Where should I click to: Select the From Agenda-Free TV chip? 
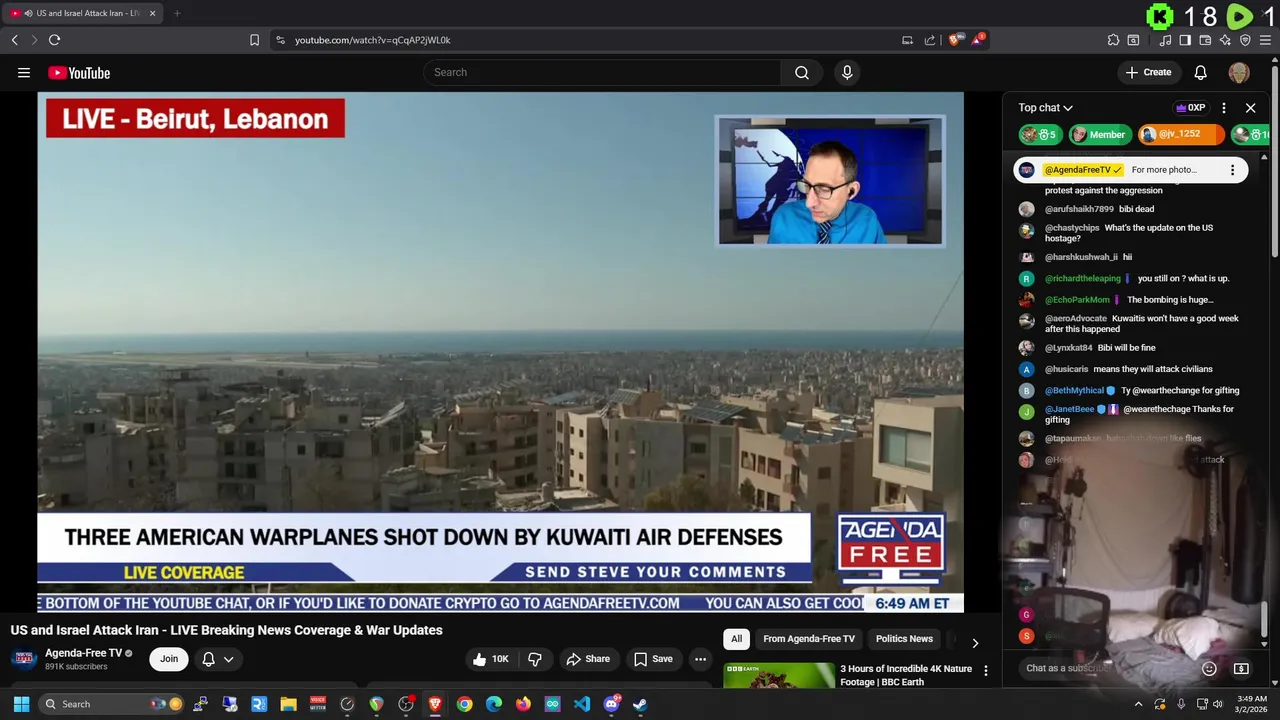click(809, 639)
